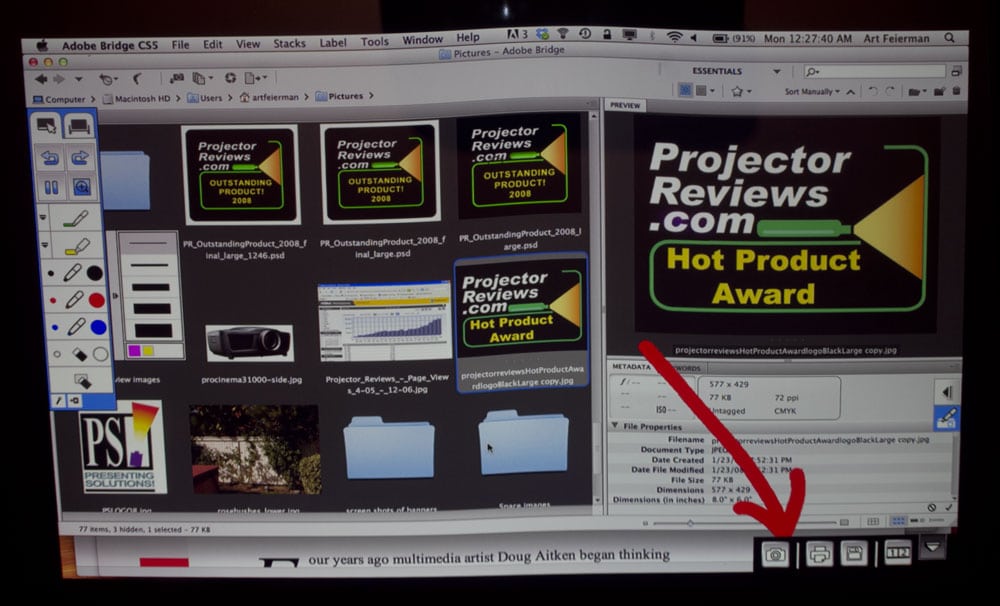Switch to the Metadata tab
Image resolution: width=1000 pixels, height=606 pixels.
pyautogui.click(x=631, y=367)
